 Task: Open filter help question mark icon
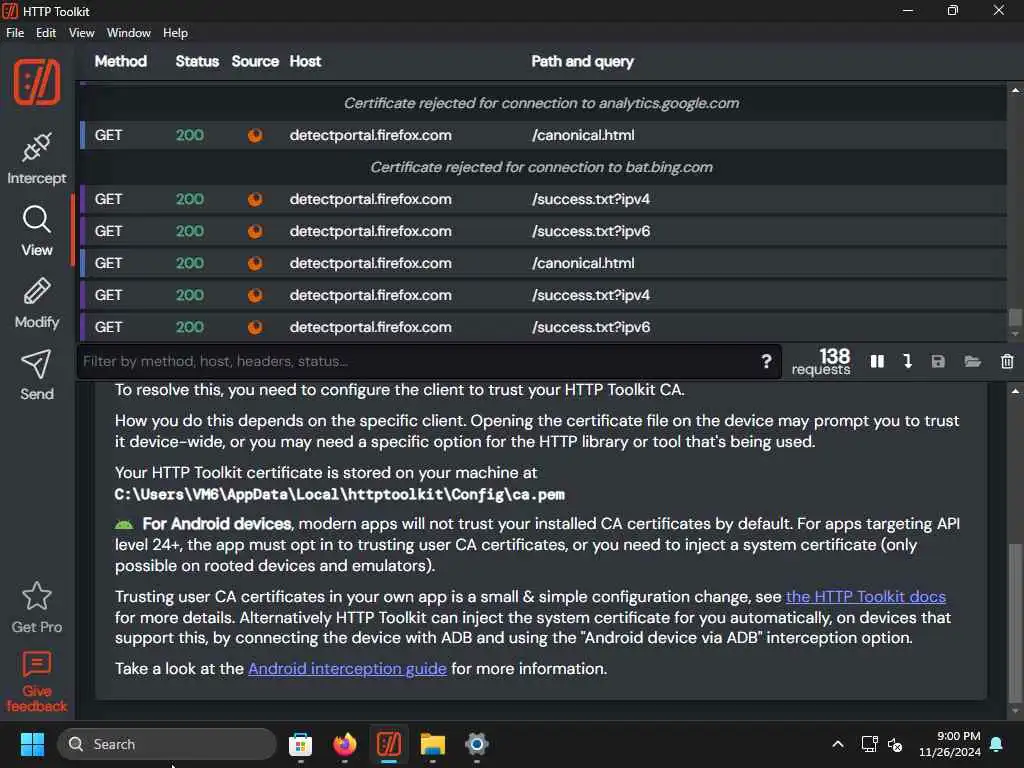pyautogui.click(x=767, y=361)
